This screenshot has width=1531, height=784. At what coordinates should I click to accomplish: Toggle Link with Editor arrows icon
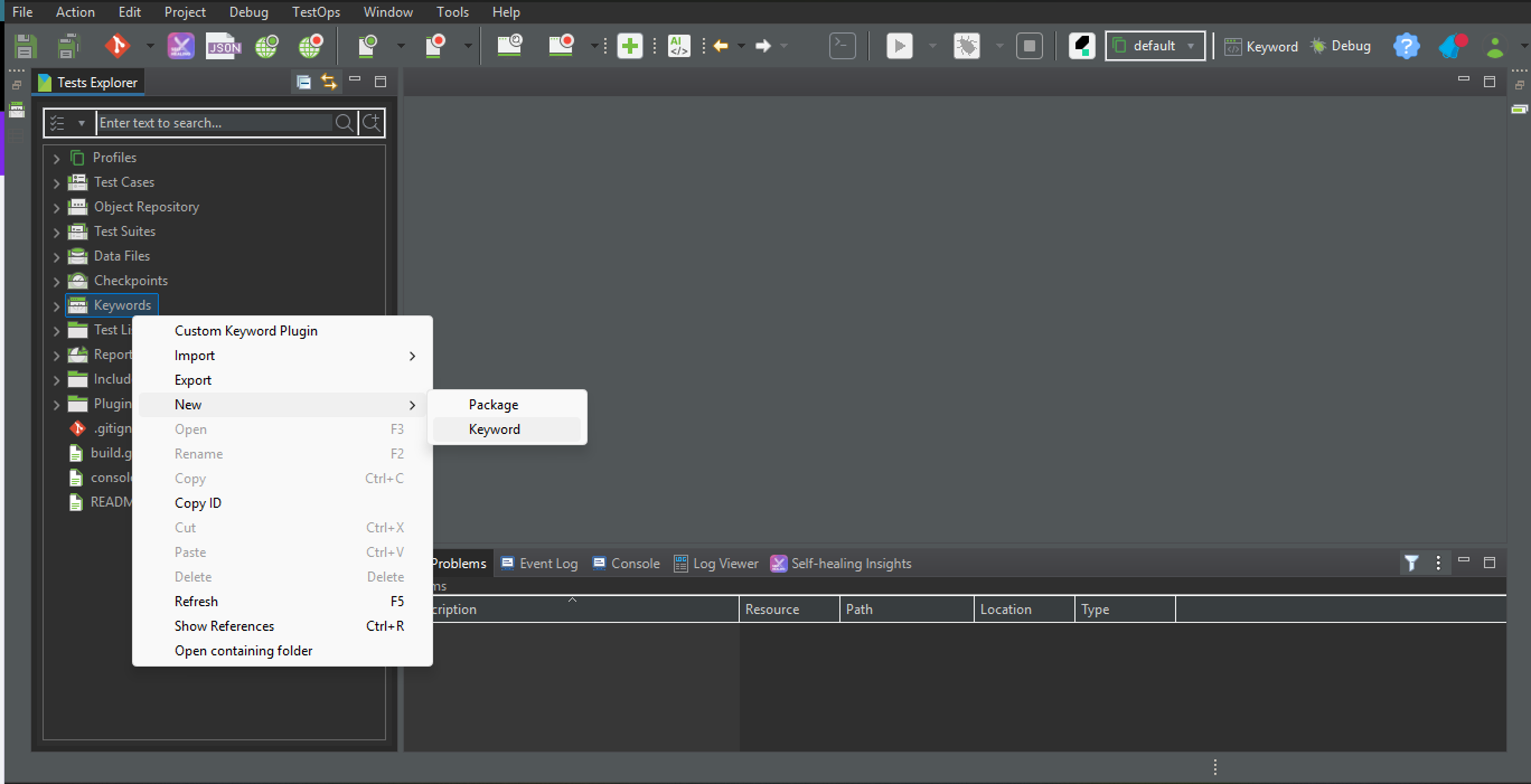[329, 81]
